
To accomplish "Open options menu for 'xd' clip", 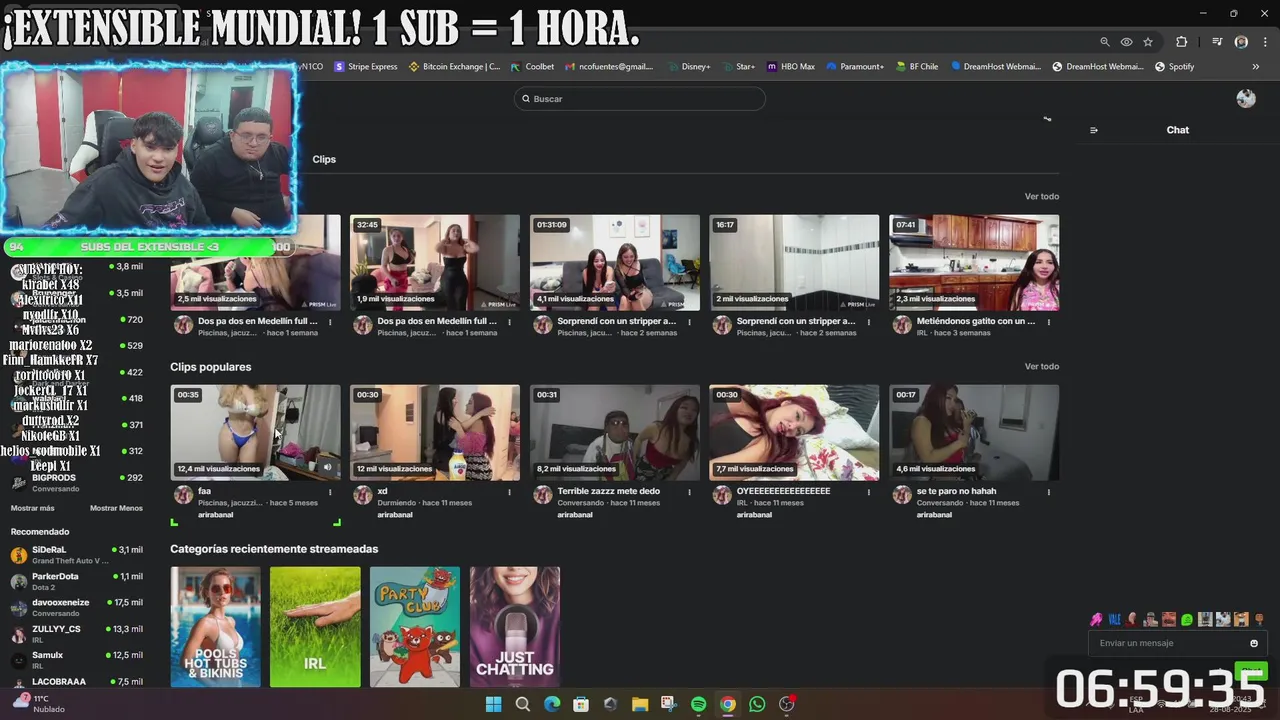I will click(x=509, y=492).
